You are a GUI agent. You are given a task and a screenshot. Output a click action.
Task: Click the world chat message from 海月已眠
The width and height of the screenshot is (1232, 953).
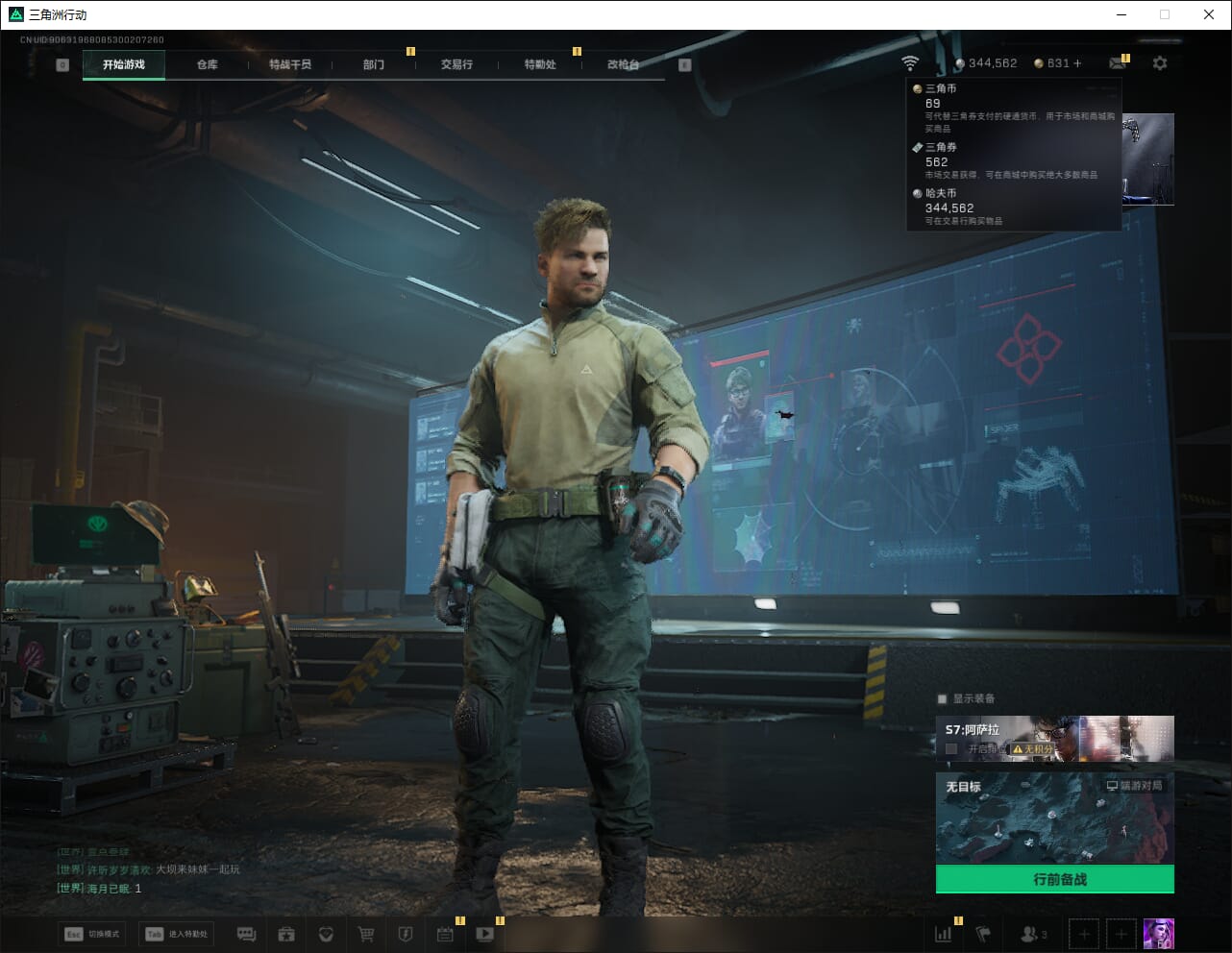click(x=99, y=889)
